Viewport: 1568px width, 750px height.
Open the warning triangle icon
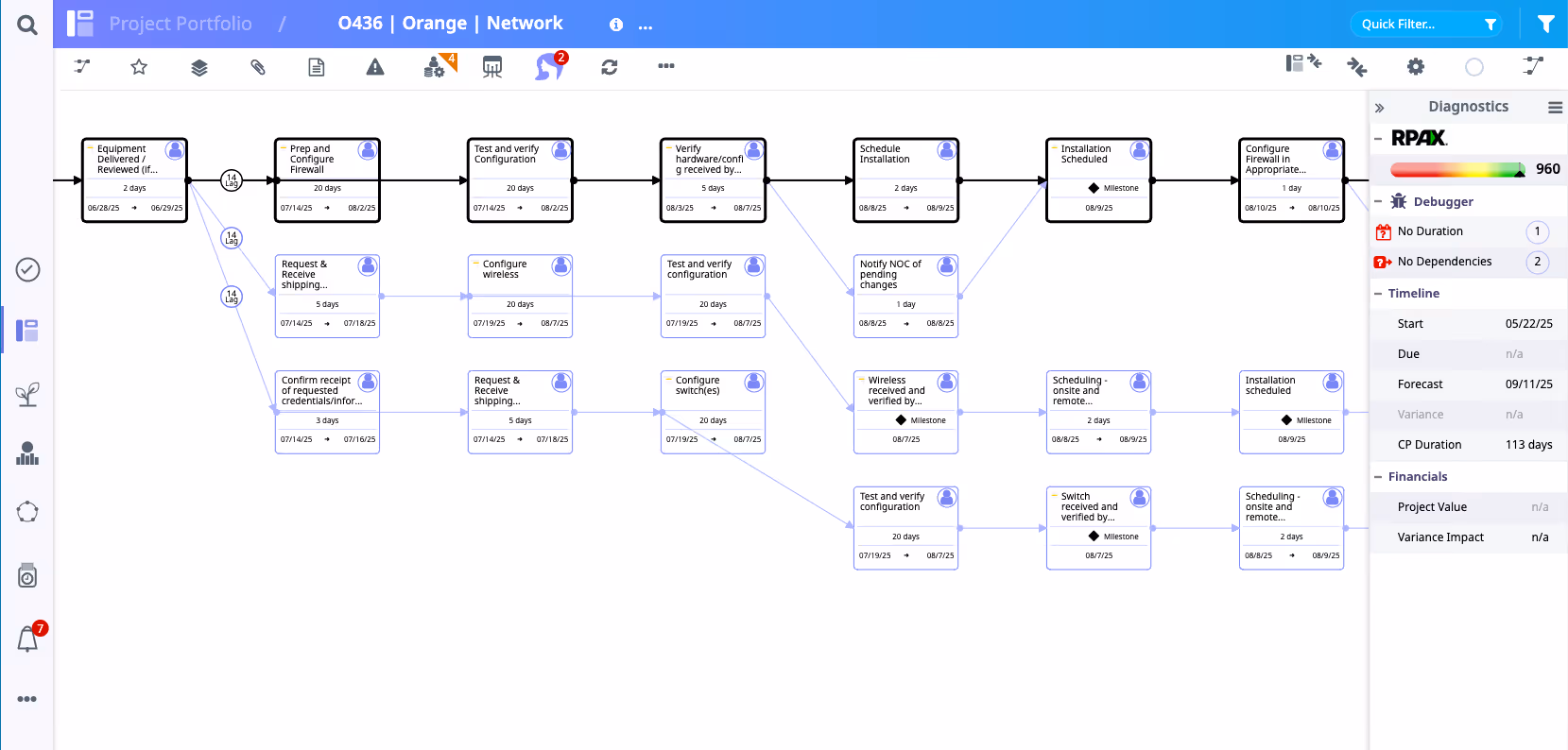(x=375, y=66)
